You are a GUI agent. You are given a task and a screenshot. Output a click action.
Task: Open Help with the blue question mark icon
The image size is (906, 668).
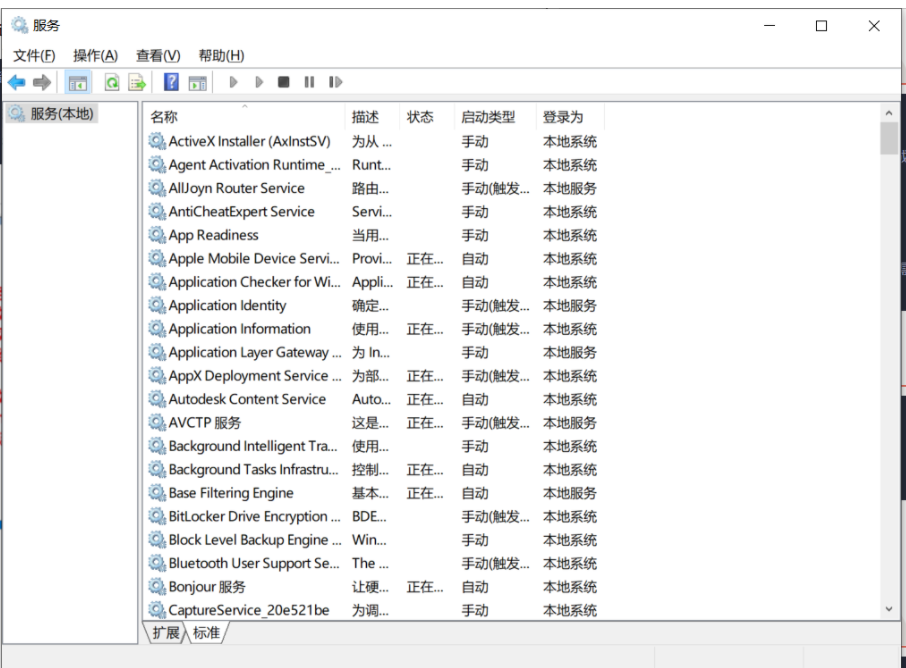click(x=171, y=82)
